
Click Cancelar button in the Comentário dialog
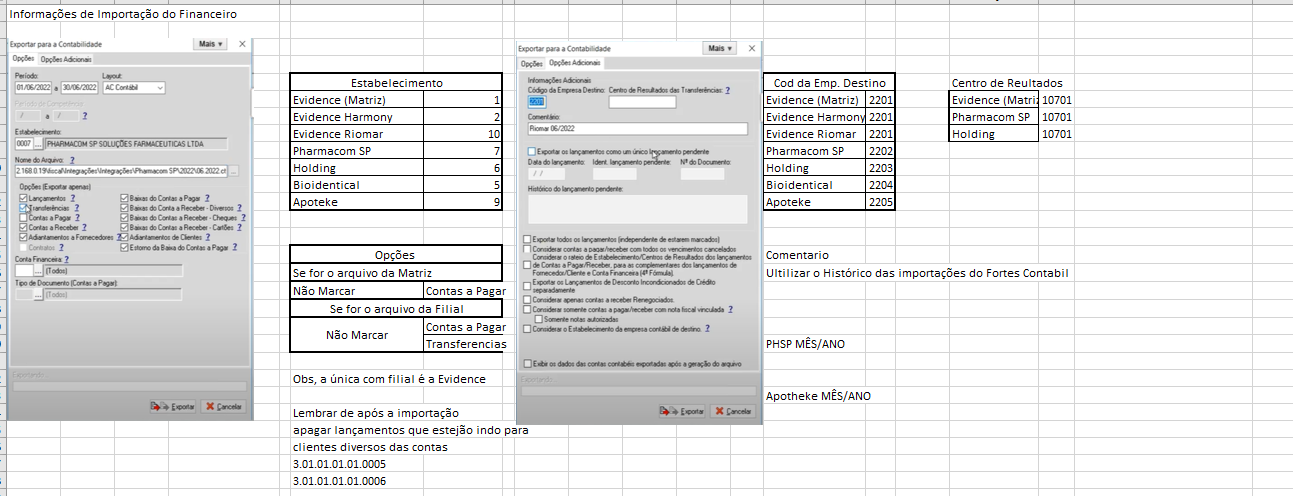(733, 411)
